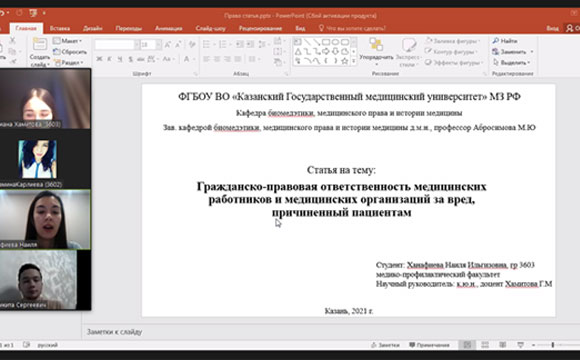This screenshot has height=360, width=580.
Task: Click the numbered list icon
Action: [223, 44]
